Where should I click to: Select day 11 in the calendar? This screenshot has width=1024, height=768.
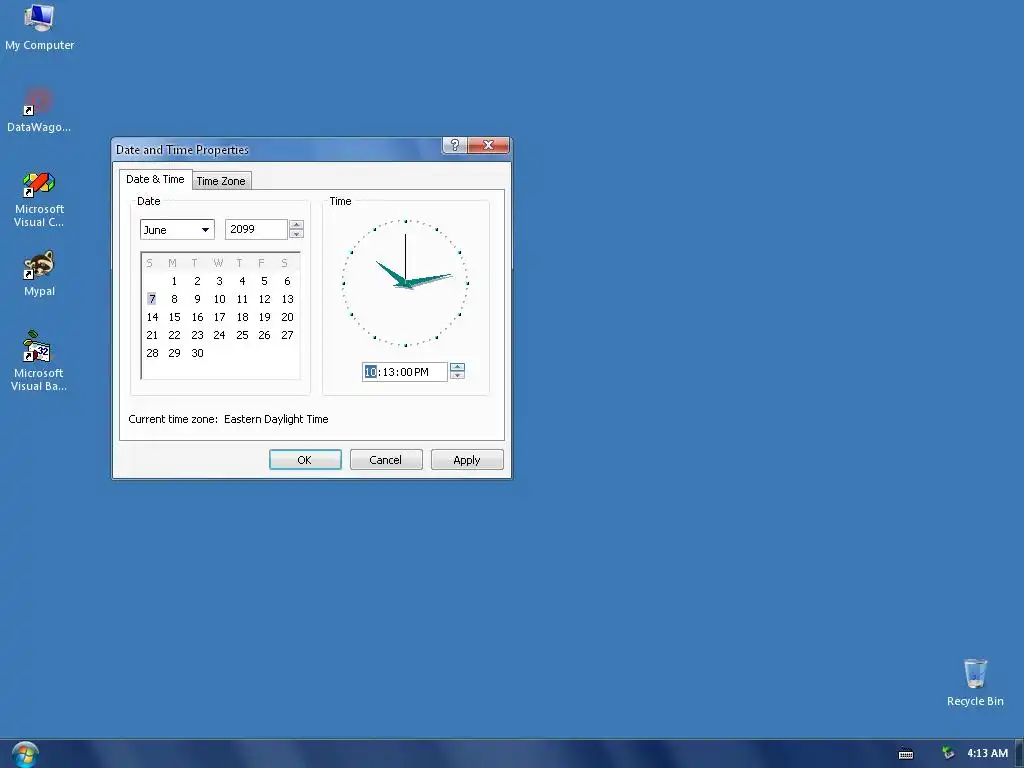pos(242,299)
